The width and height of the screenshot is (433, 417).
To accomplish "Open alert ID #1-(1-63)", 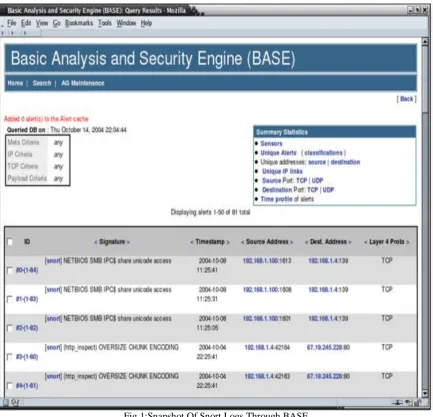I will point(27,299).
